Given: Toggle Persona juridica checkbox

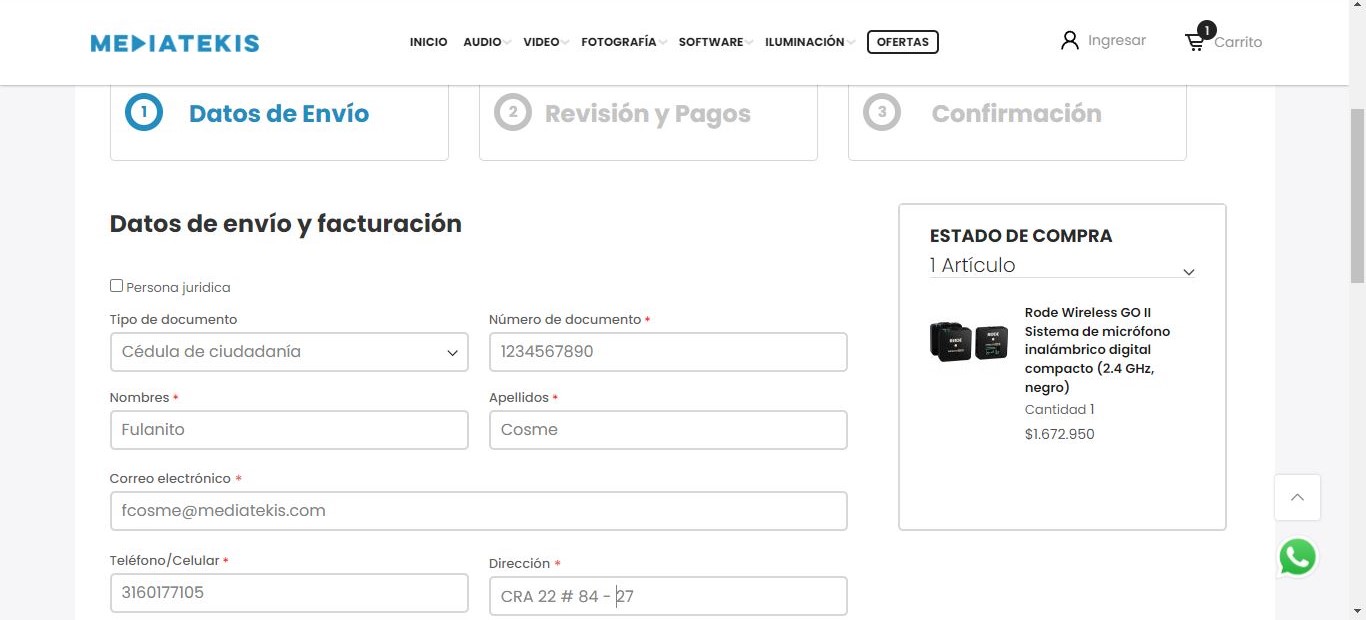Looking at the screenshot, I should click(116, 286).
